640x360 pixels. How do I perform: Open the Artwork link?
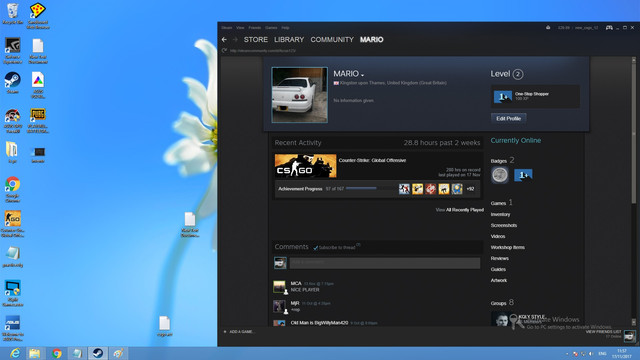(x=499, y=280)
